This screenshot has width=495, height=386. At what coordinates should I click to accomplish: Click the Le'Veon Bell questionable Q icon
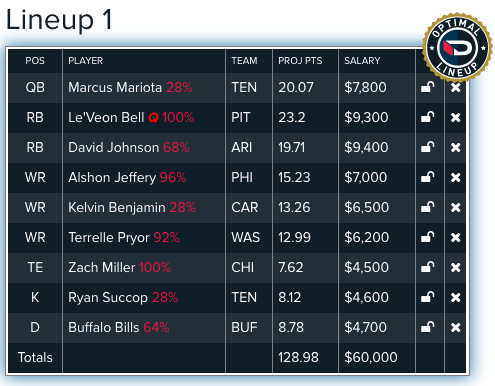153,118
